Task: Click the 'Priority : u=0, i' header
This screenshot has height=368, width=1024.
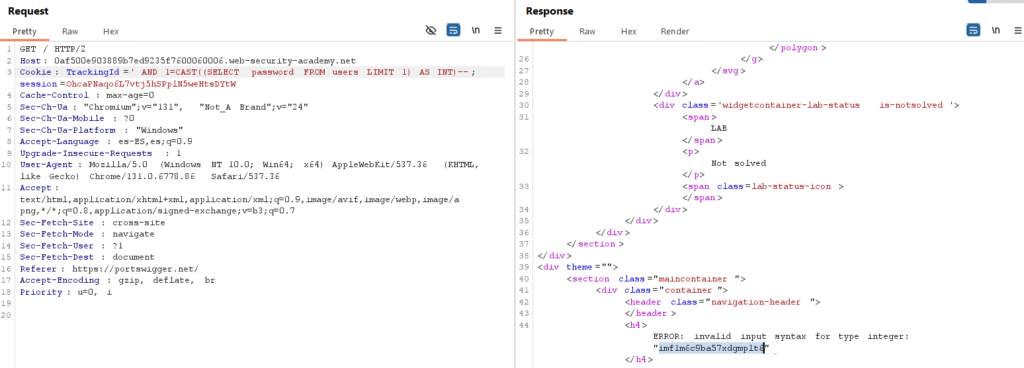Action: (x=66, y=292)
